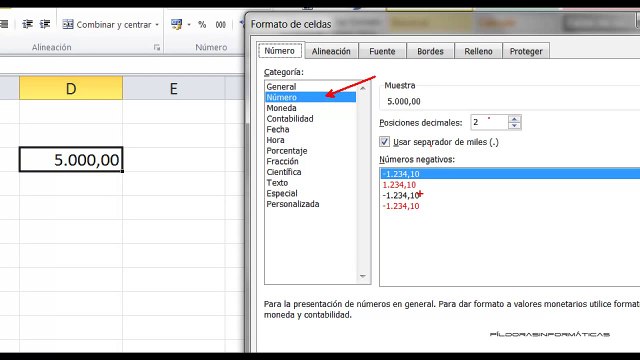This screenshot has width=640, height=360.
Task: Select Número in the Categoría list
Action: coord(310,97)
